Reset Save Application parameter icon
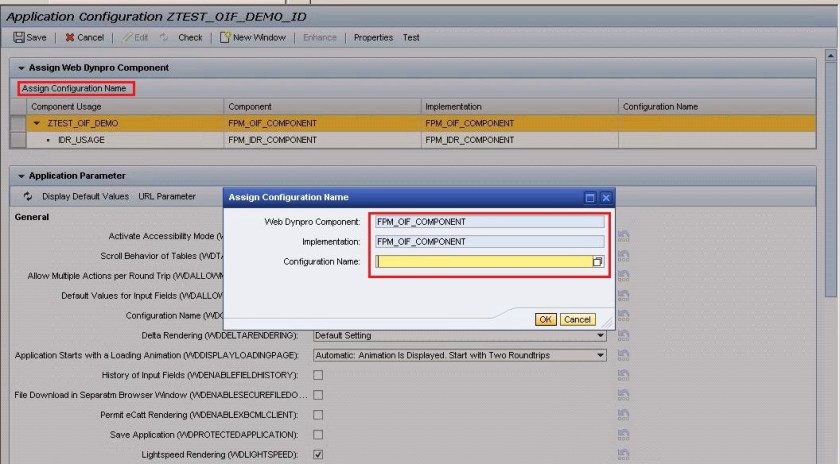 (x=623, y=435)
